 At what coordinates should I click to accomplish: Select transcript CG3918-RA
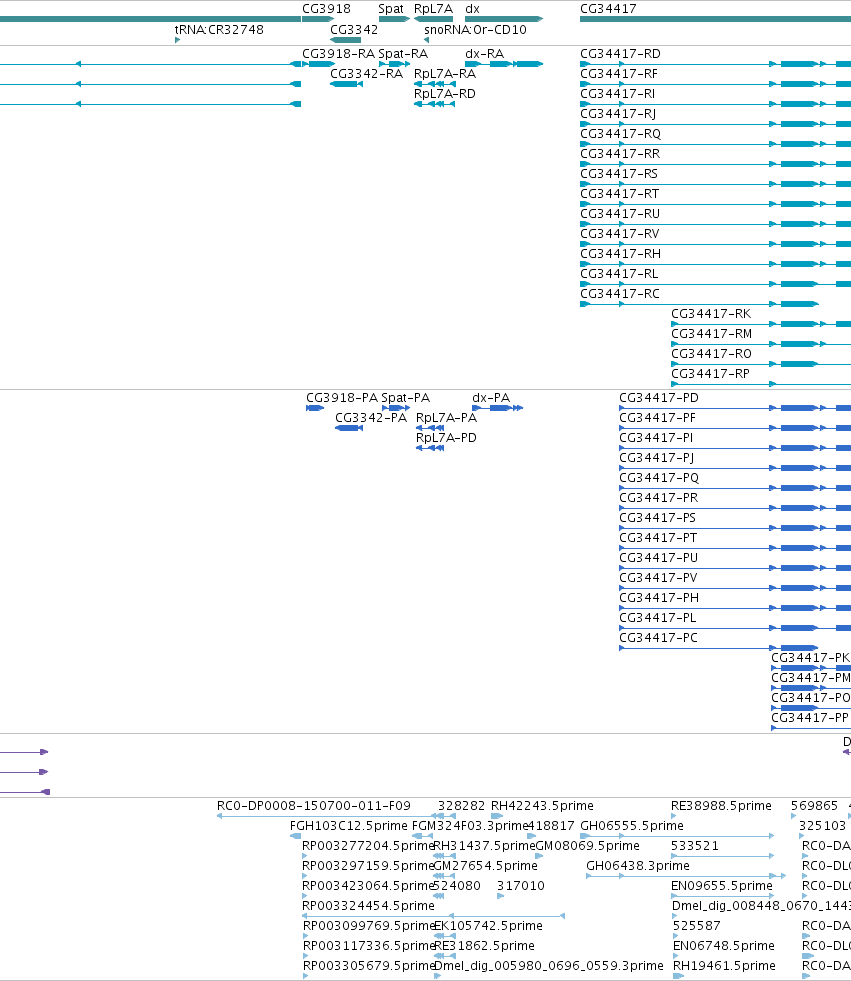coord(339,54)
